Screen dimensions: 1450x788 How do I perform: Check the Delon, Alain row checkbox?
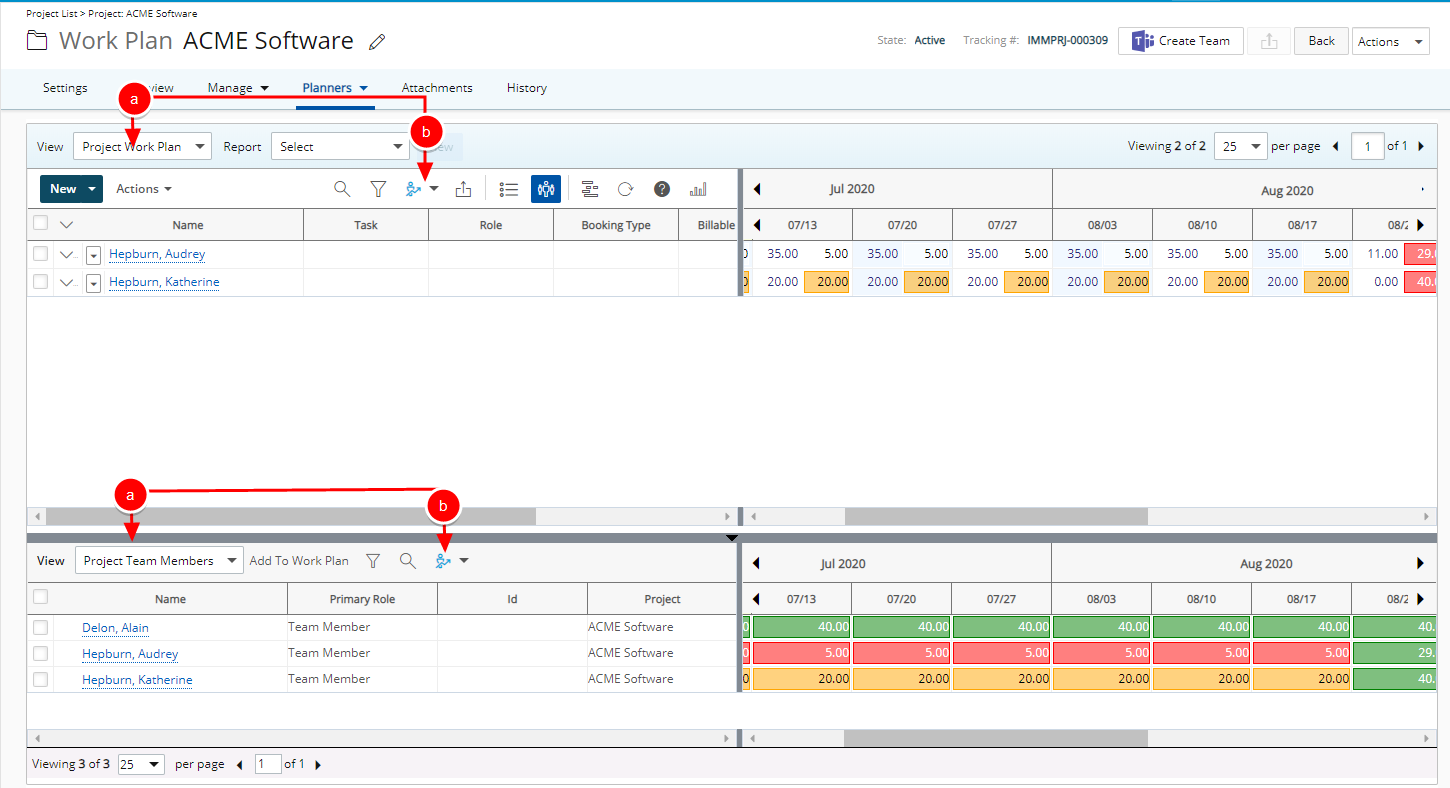[40, 627]
